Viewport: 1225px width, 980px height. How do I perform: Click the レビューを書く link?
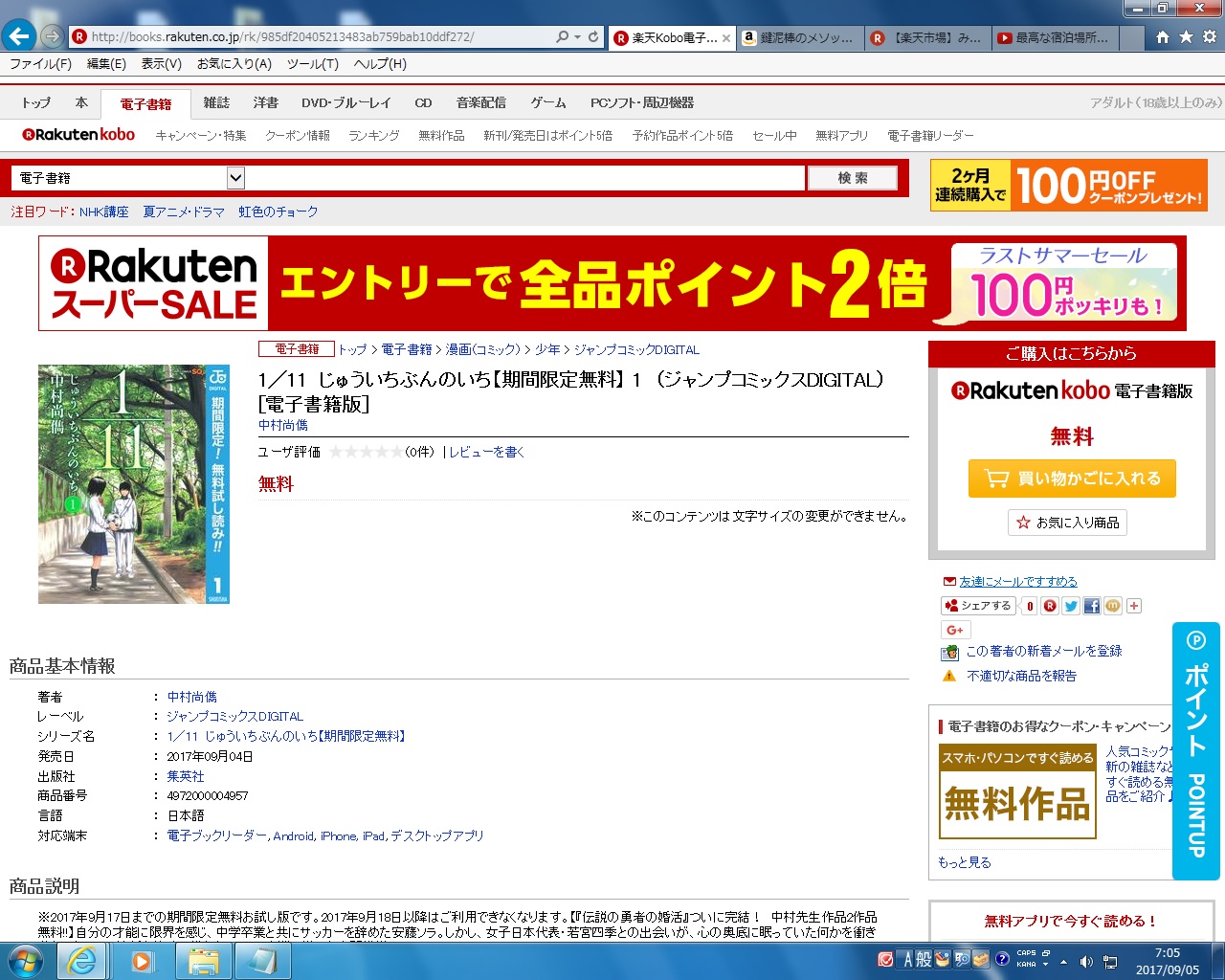click(486, 452)
